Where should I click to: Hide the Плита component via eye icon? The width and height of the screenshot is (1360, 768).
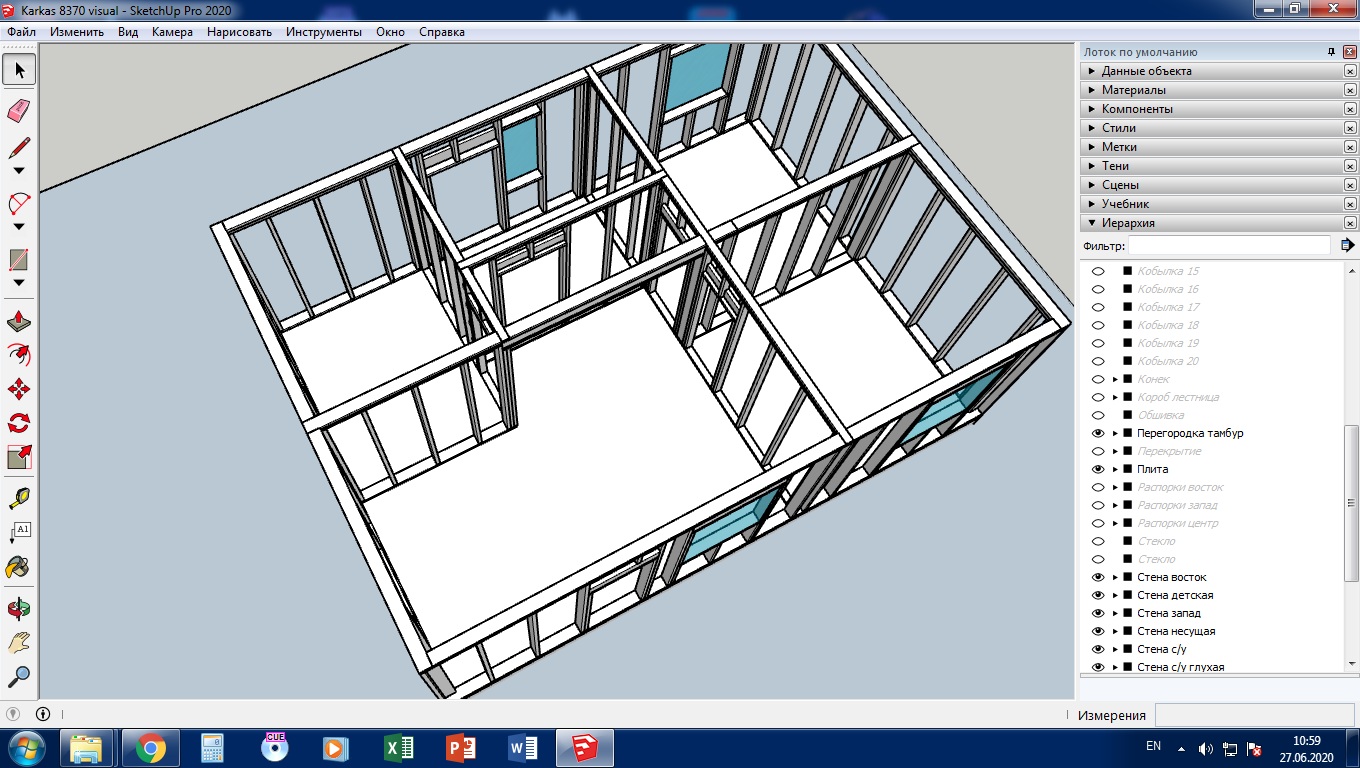click(1098, 469)
